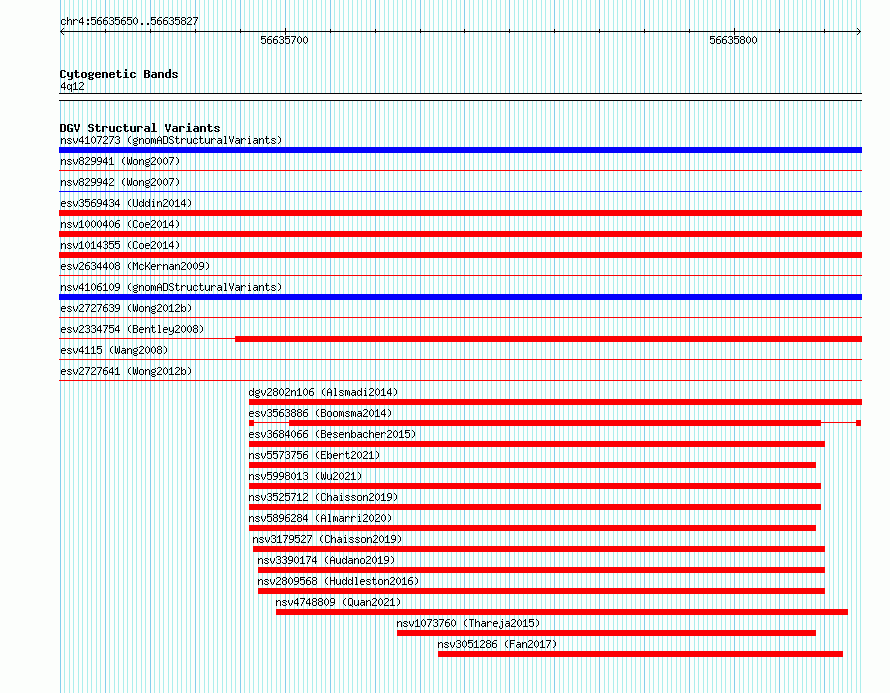Click nsv2809568 (Huddleston2016) label
Image resolution: width=890 pixels, height=693 pixels.
pos(338,581)
